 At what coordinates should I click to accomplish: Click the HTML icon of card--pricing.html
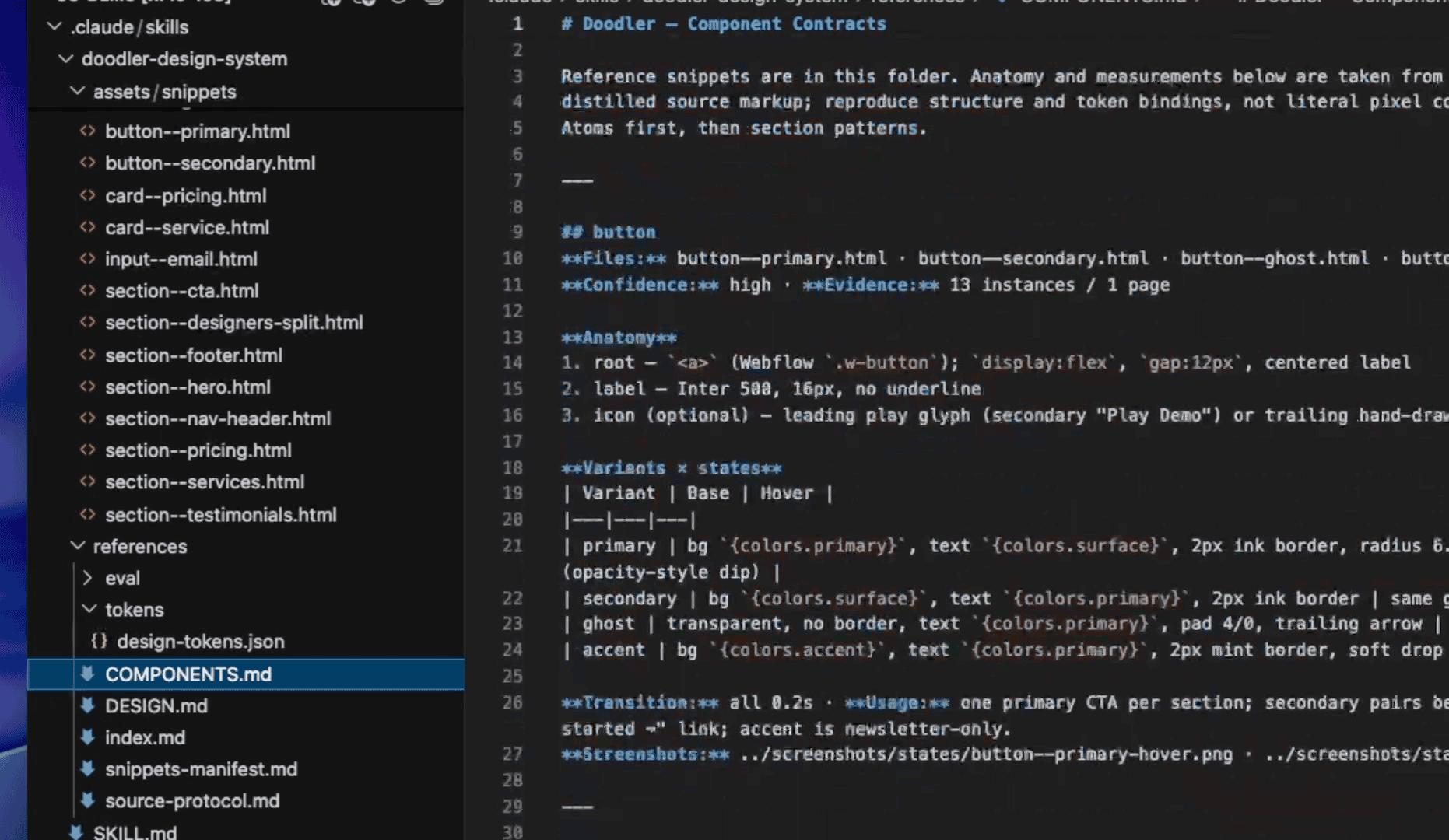pyautogui.click(x=88, y=195)
